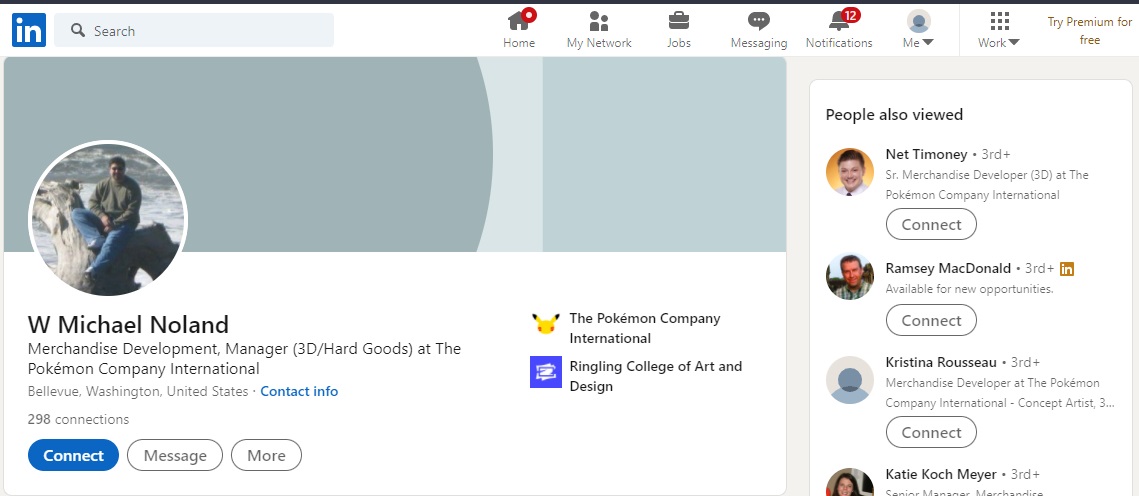Click the 298 connections text
Viewport: 1139px width, 496px height.
pyautogui.click(x=78, y=419)
